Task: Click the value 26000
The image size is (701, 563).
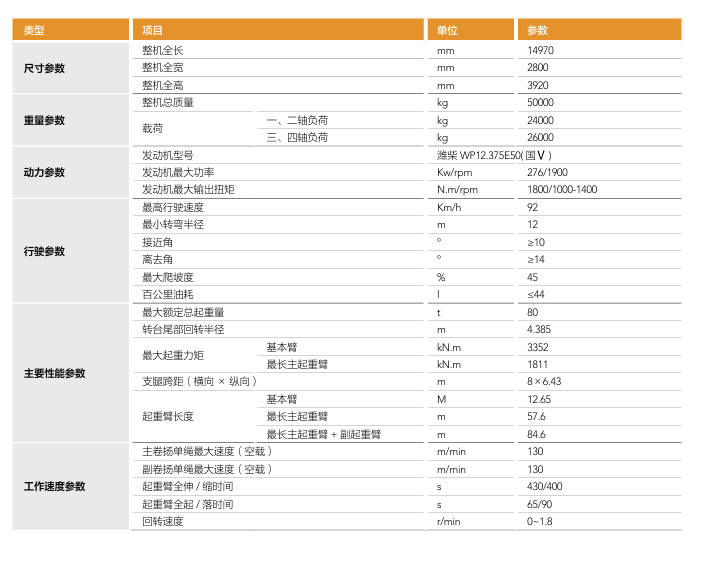Action: coord(540,137)
